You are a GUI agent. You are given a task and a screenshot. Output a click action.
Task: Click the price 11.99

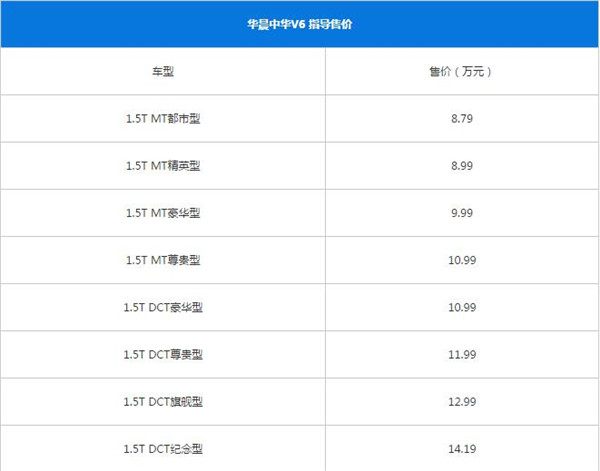[462, 355]
